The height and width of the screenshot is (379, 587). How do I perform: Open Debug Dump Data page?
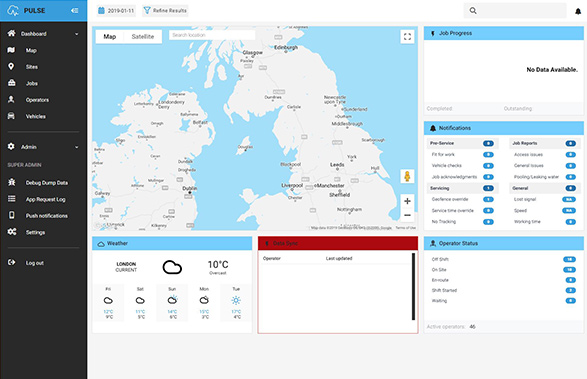(x=47, y=183)
